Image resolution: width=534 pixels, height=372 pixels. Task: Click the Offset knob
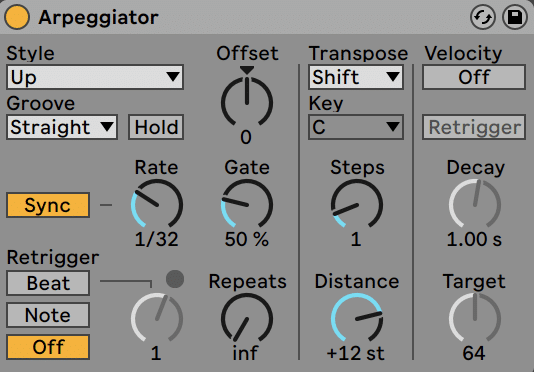click(247, 102)
